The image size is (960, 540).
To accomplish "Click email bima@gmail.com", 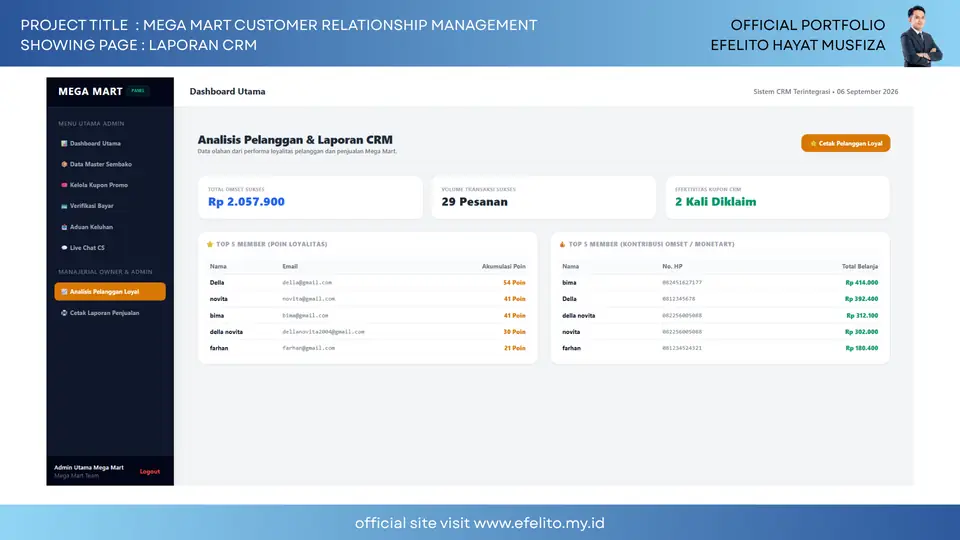I will (305, 315).
